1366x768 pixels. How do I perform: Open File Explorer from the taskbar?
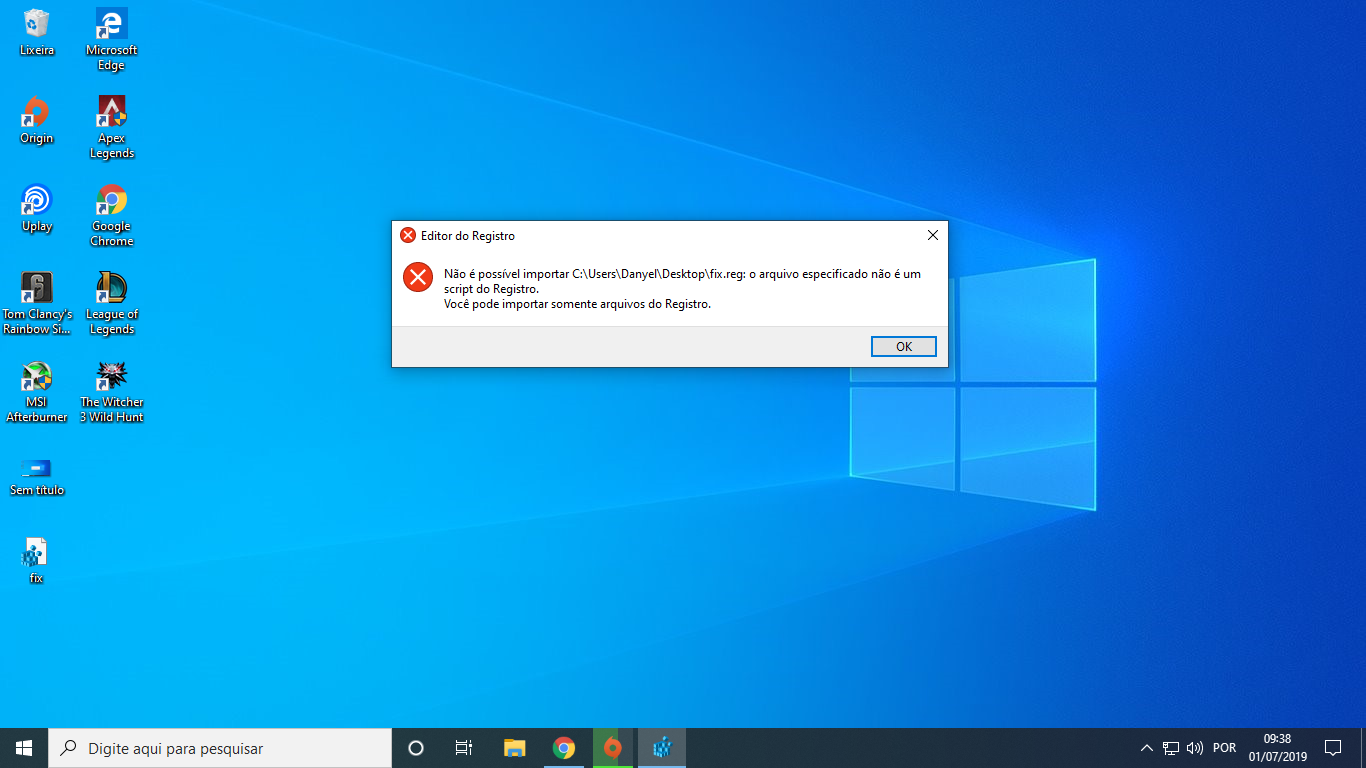514,748
